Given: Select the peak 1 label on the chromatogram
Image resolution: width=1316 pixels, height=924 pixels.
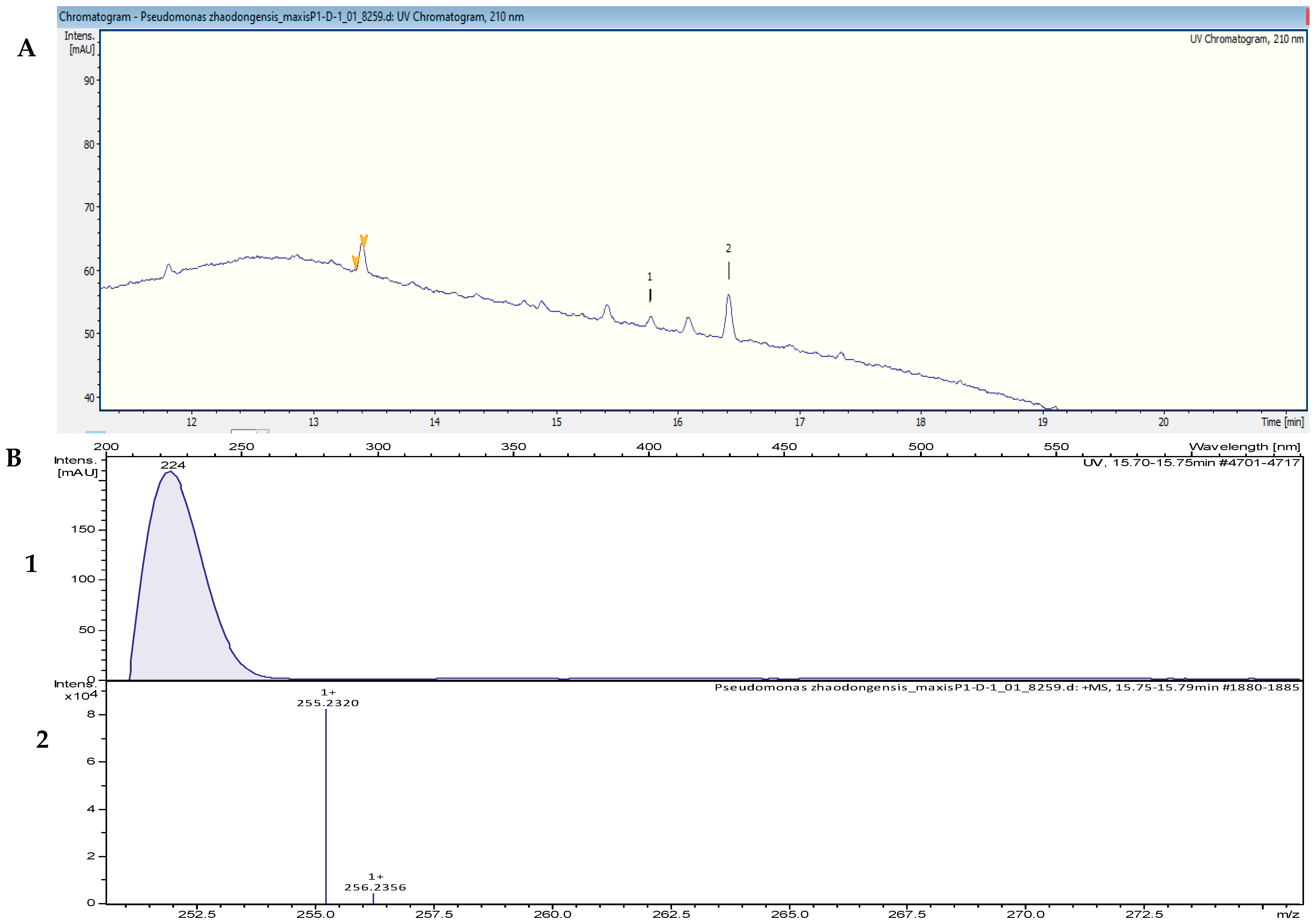Looking at the screenshot, I should coord(650,277).
